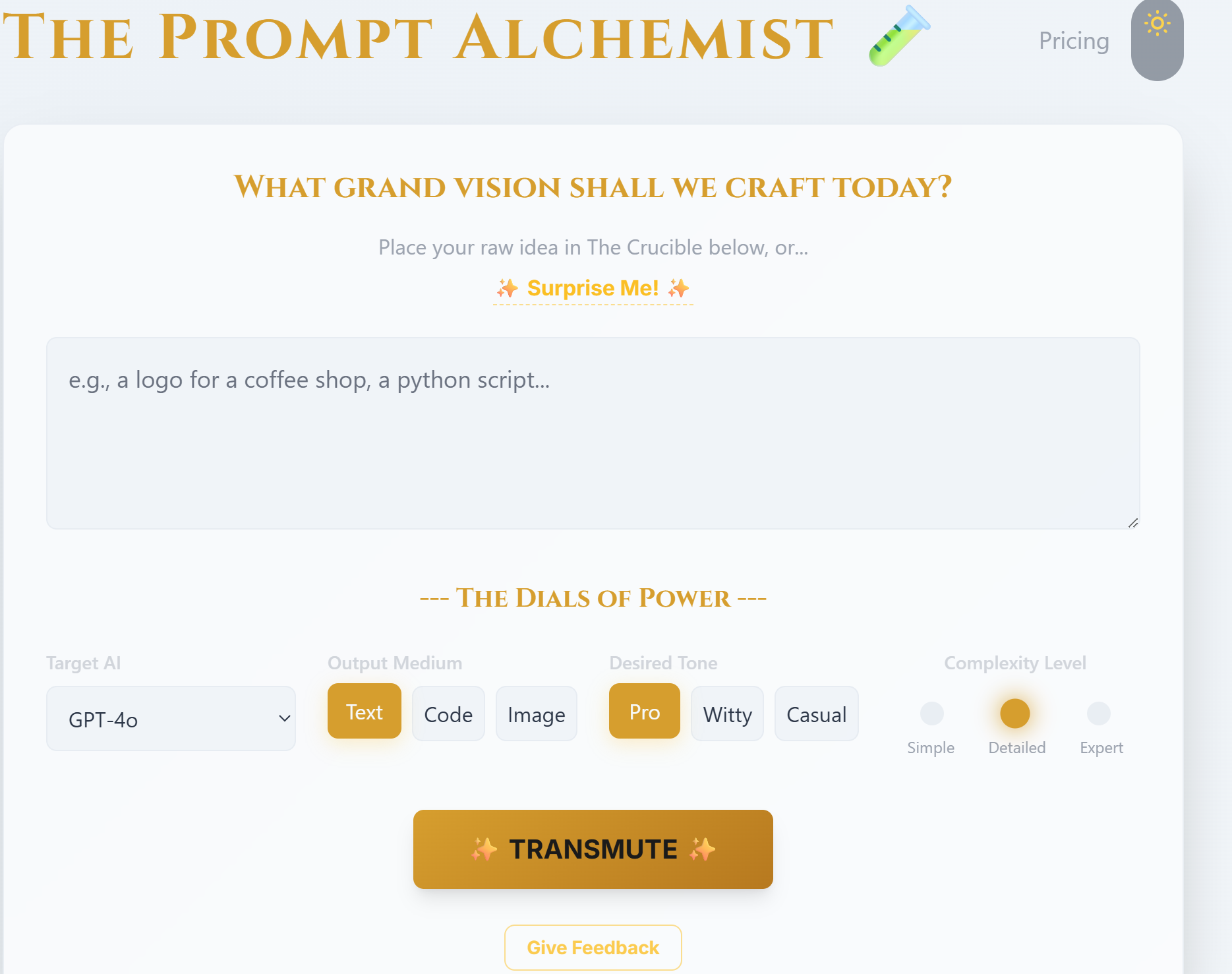This screenshot has height=974, width=1232.
Task: Select the Casual tone option
Action: click(x=816, y=714)
